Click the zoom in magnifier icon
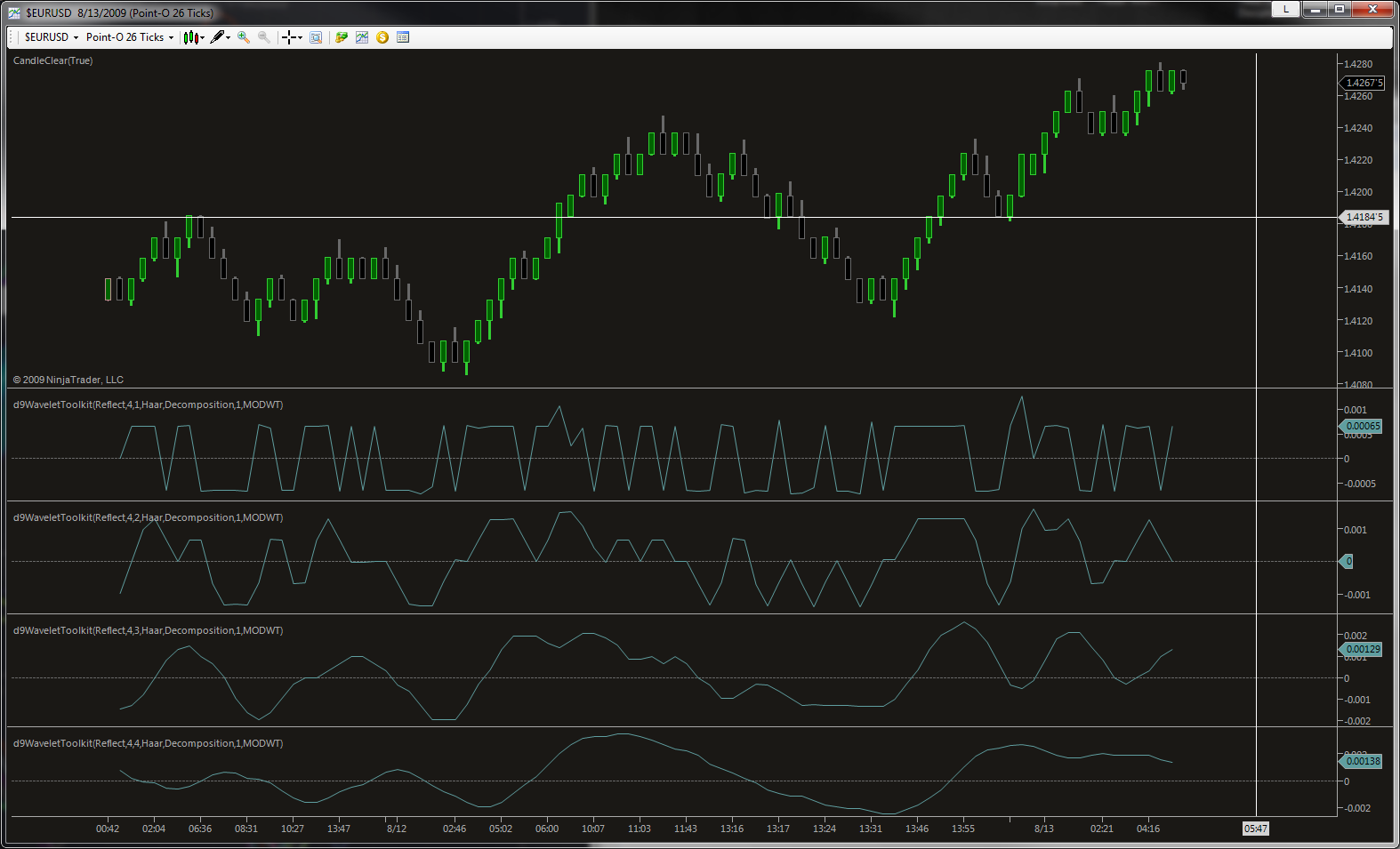 coord(244,37)
